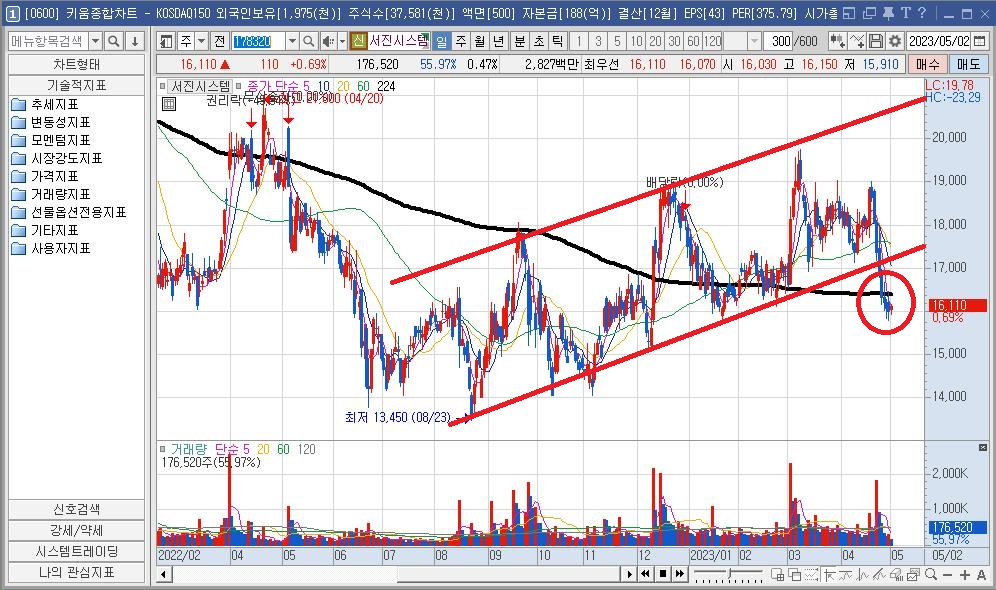This screenshot has height=590, width=996.
Task: Click the fast-forward playback button
Action: point(680,574)
